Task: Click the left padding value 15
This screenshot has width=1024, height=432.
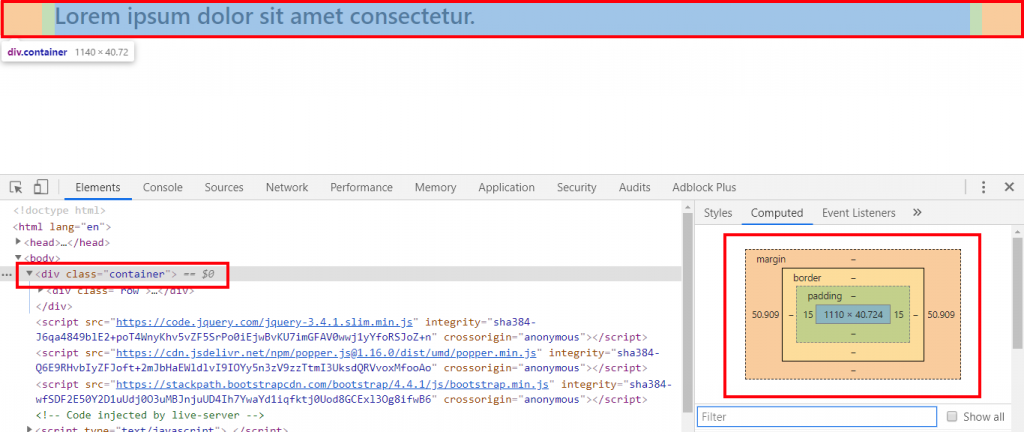Action: (808, 315)
